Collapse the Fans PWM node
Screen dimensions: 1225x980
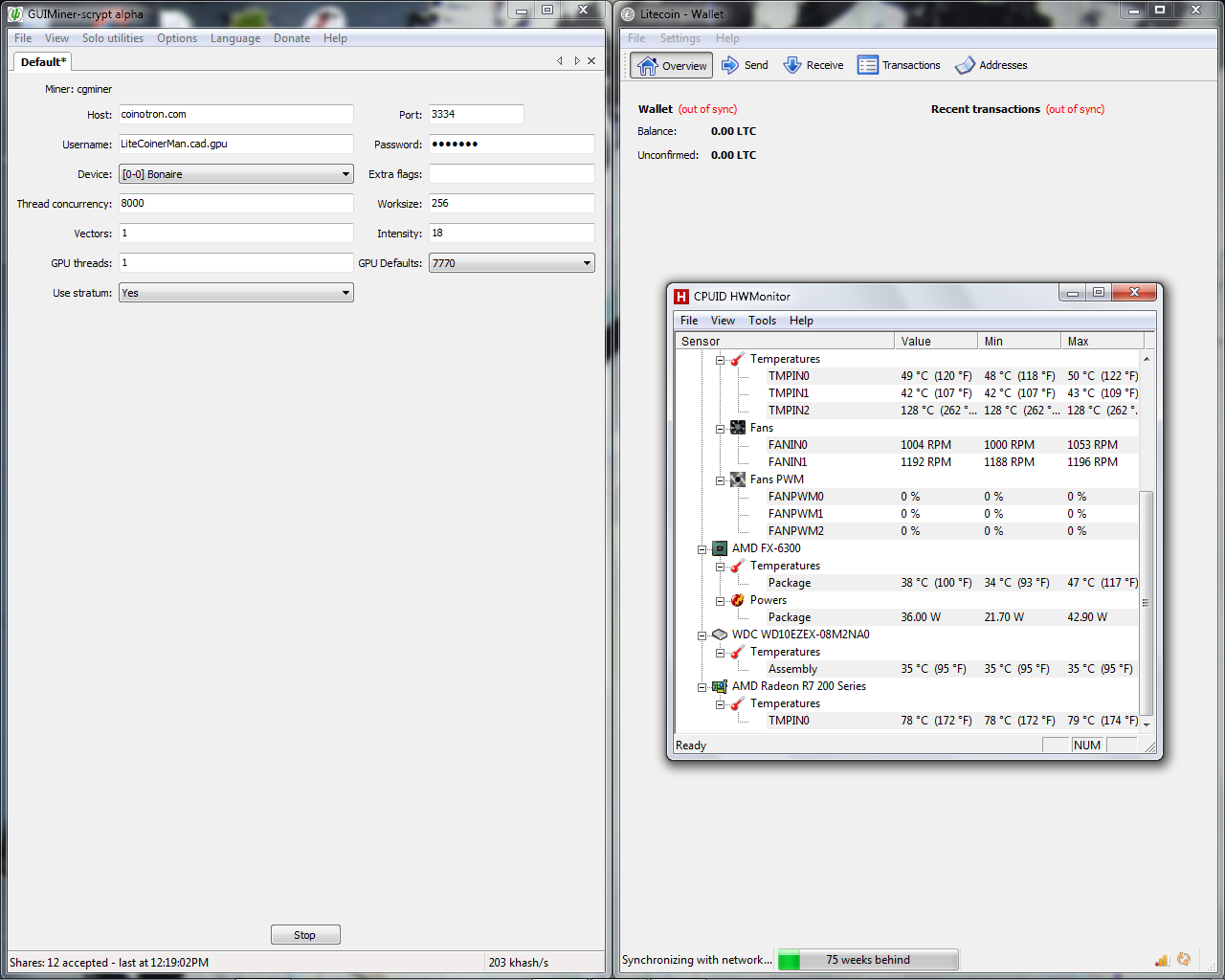coord(720,480)
